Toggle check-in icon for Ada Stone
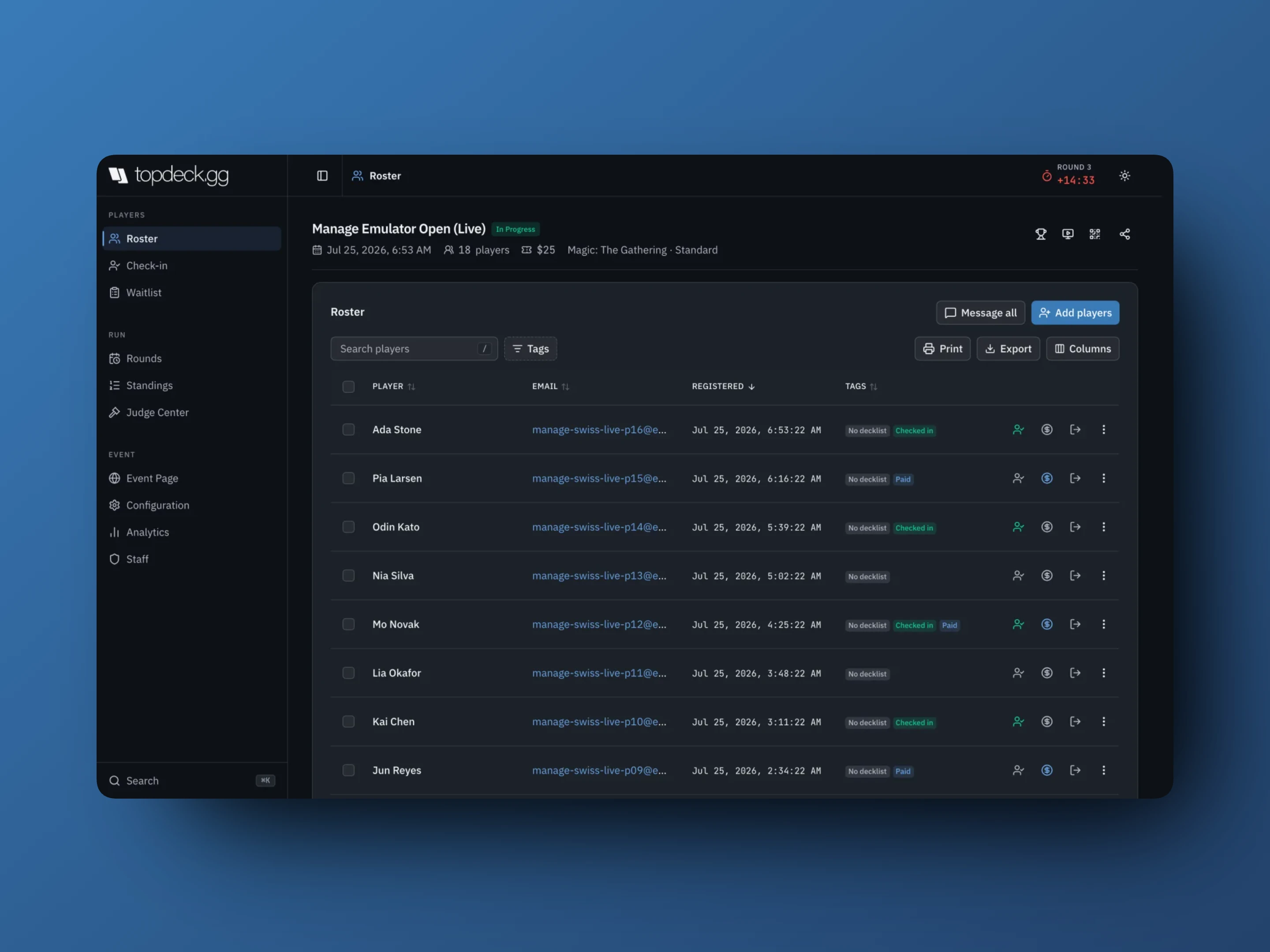 coord(1018,430)
